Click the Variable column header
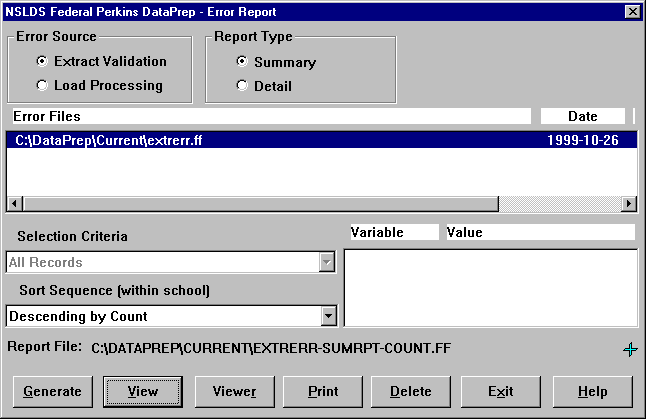The width and height of the screenshot is (646, 419). [x=395, y=232]
